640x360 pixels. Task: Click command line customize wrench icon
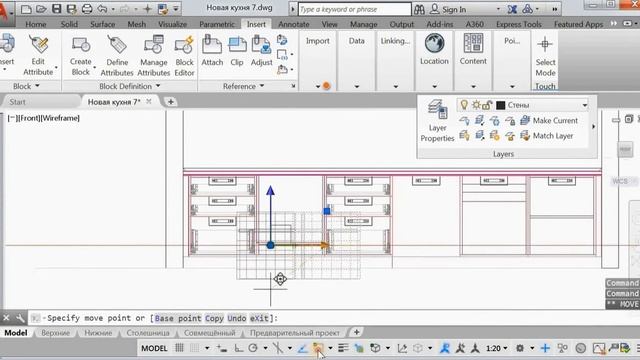pos(20,318)
